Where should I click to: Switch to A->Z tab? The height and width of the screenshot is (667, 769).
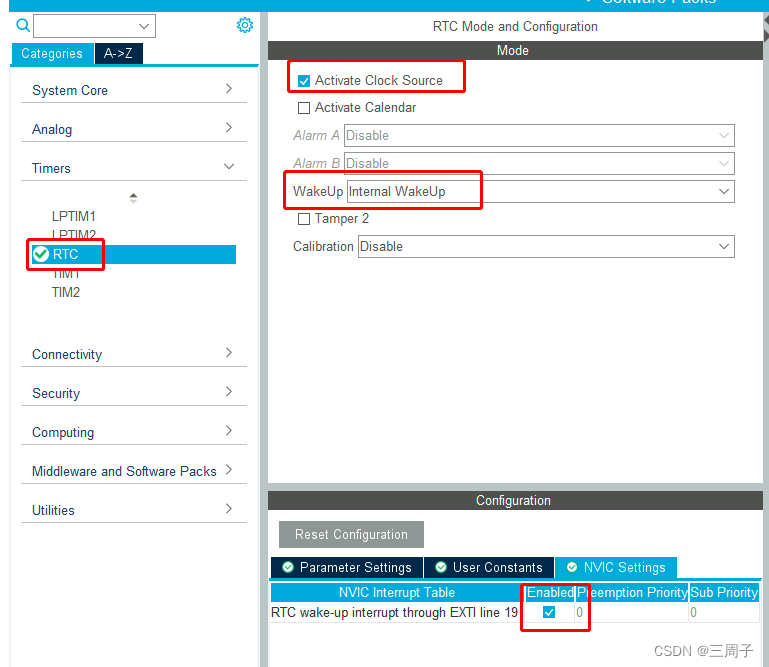pyautogui.click(x=119, y=53)
